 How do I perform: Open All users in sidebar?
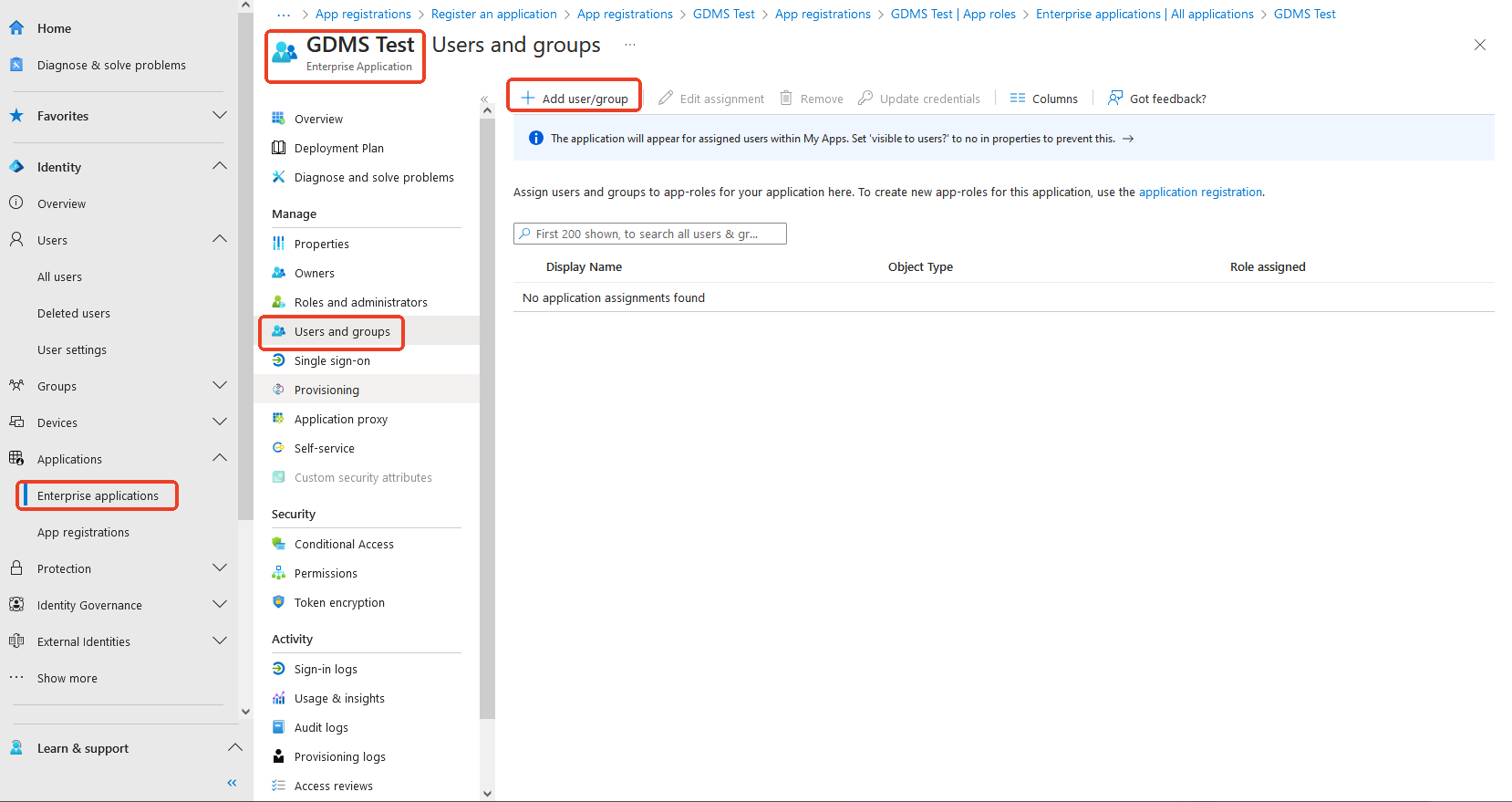click(x=59, y=276)
